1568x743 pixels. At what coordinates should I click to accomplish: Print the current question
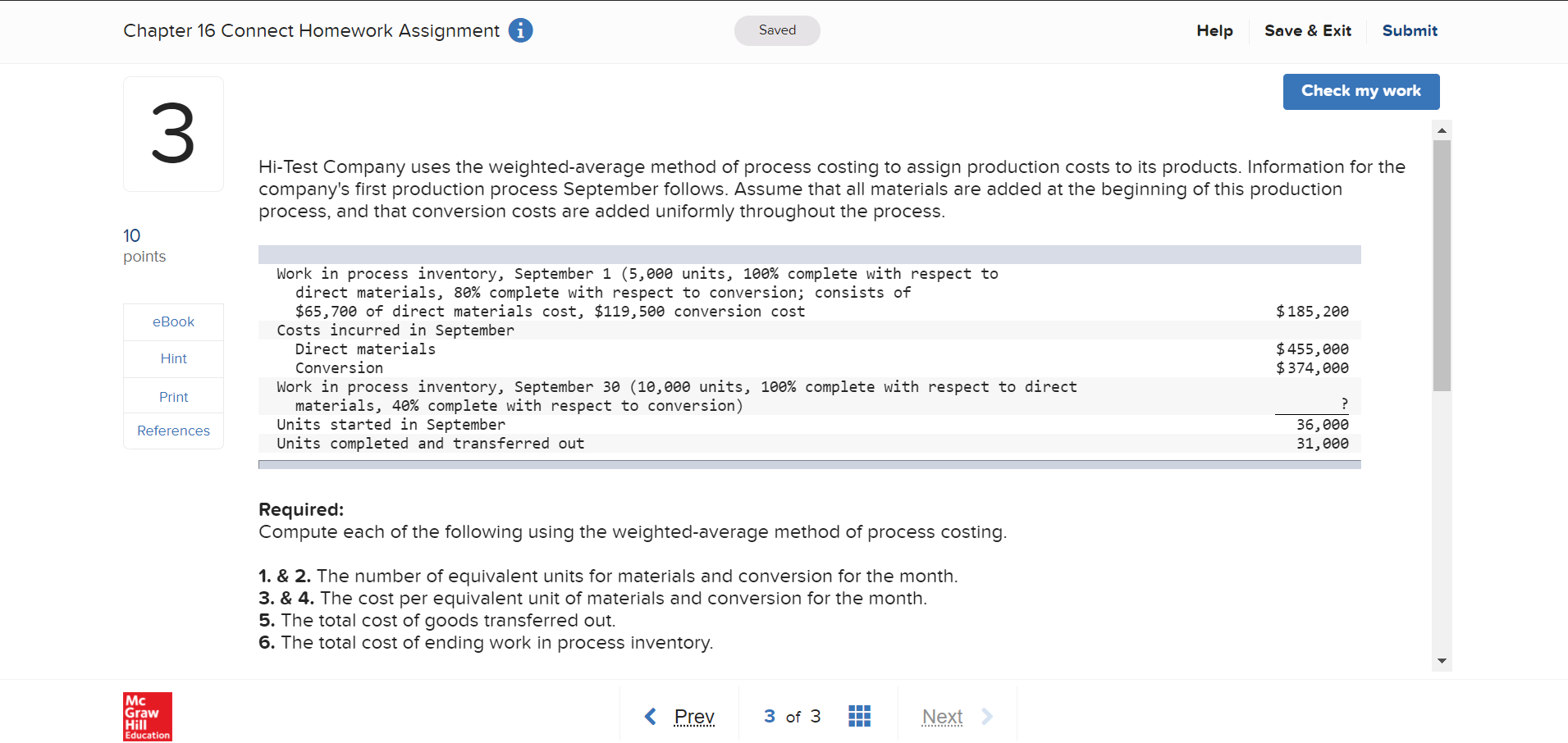pos(173,396)
